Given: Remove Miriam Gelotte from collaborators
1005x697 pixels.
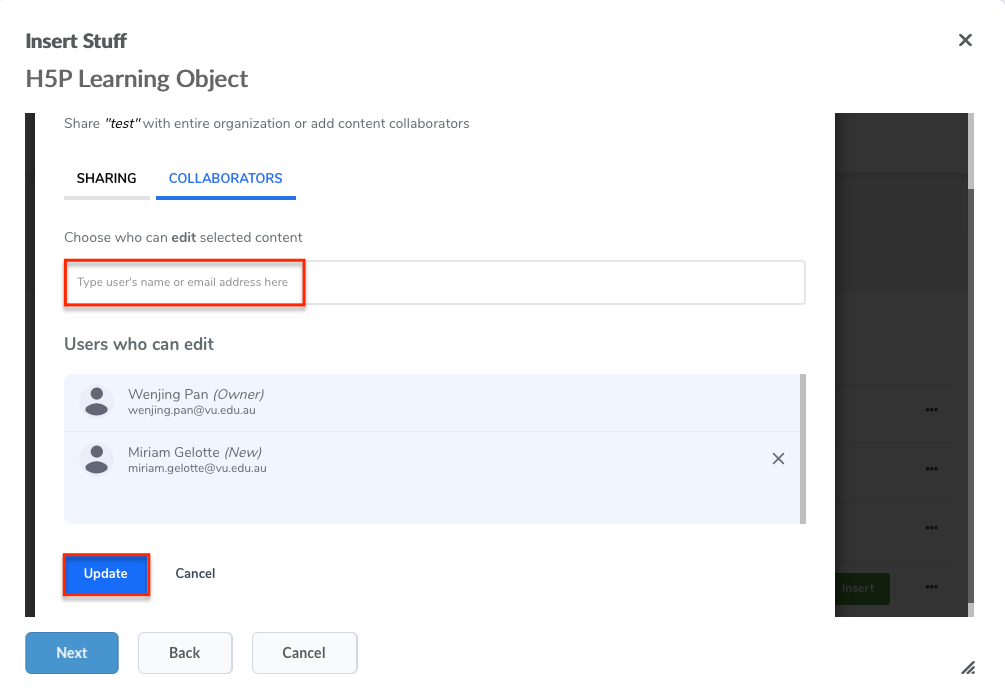Looking at the screenshot, I should click(778, 458).
